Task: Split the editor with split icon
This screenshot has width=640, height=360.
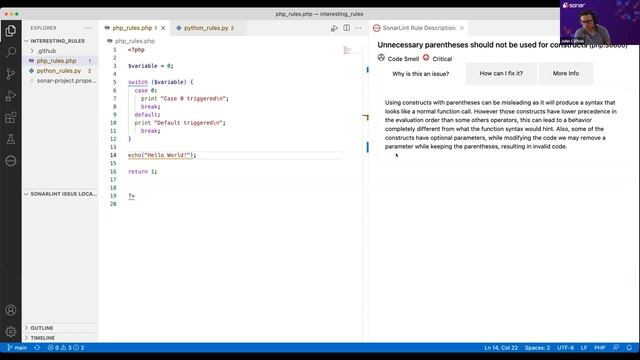Action: click(x=347, y=28)
